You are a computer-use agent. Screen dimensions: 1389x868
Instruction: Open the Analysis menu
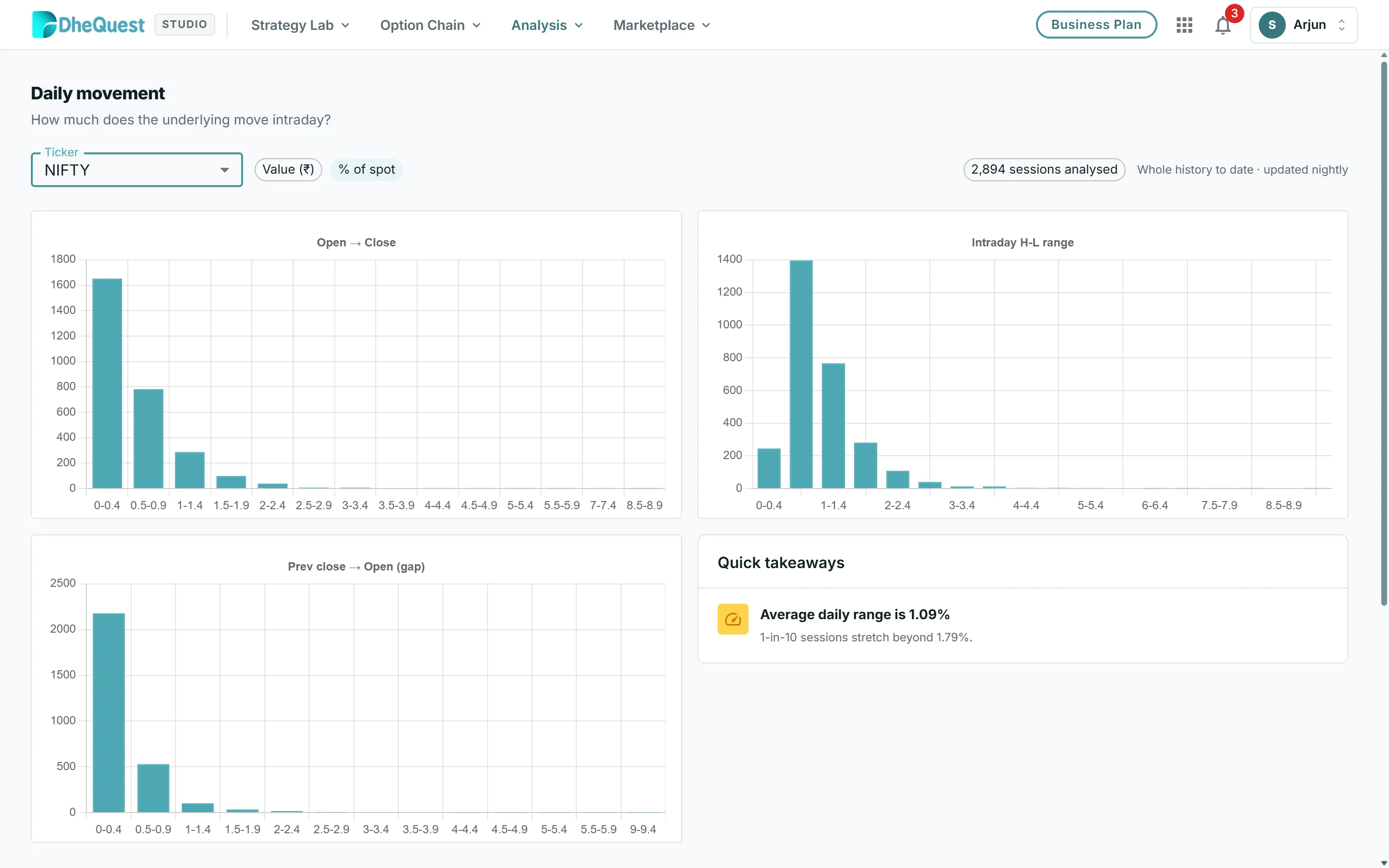(547, 25)
